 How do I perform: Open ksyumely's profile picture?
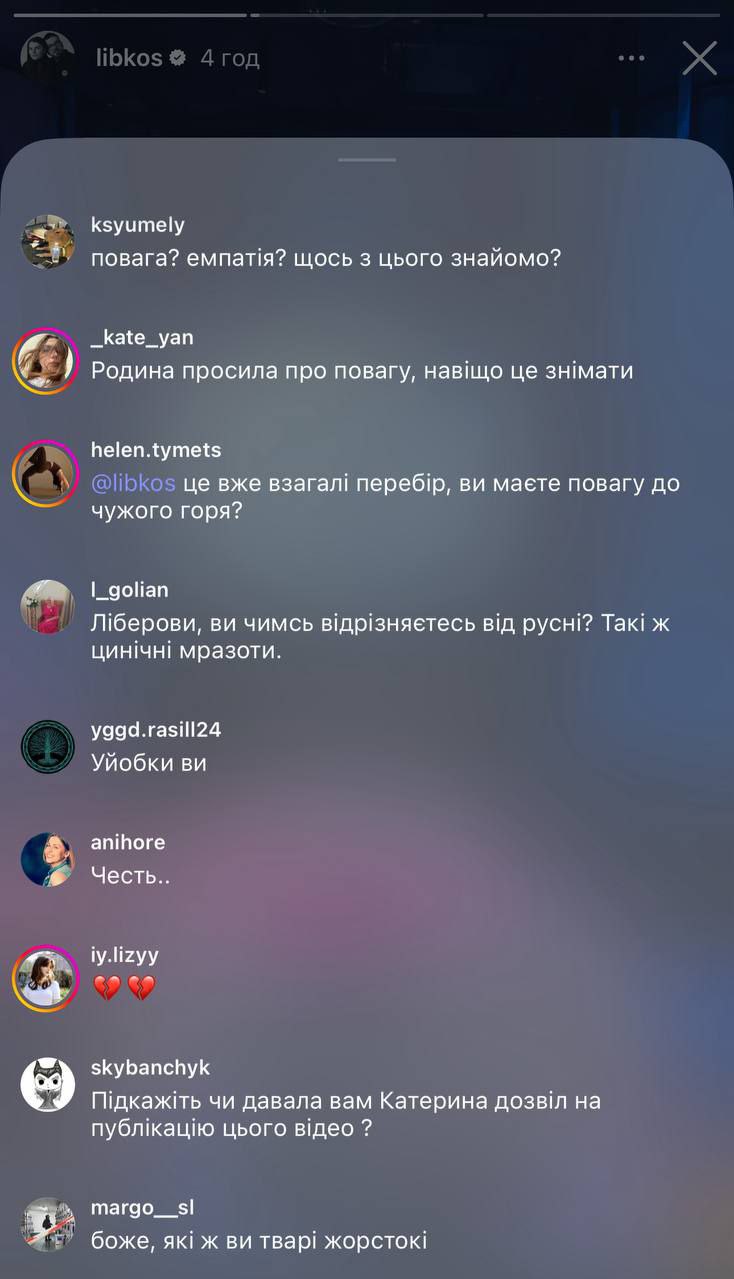47,242
